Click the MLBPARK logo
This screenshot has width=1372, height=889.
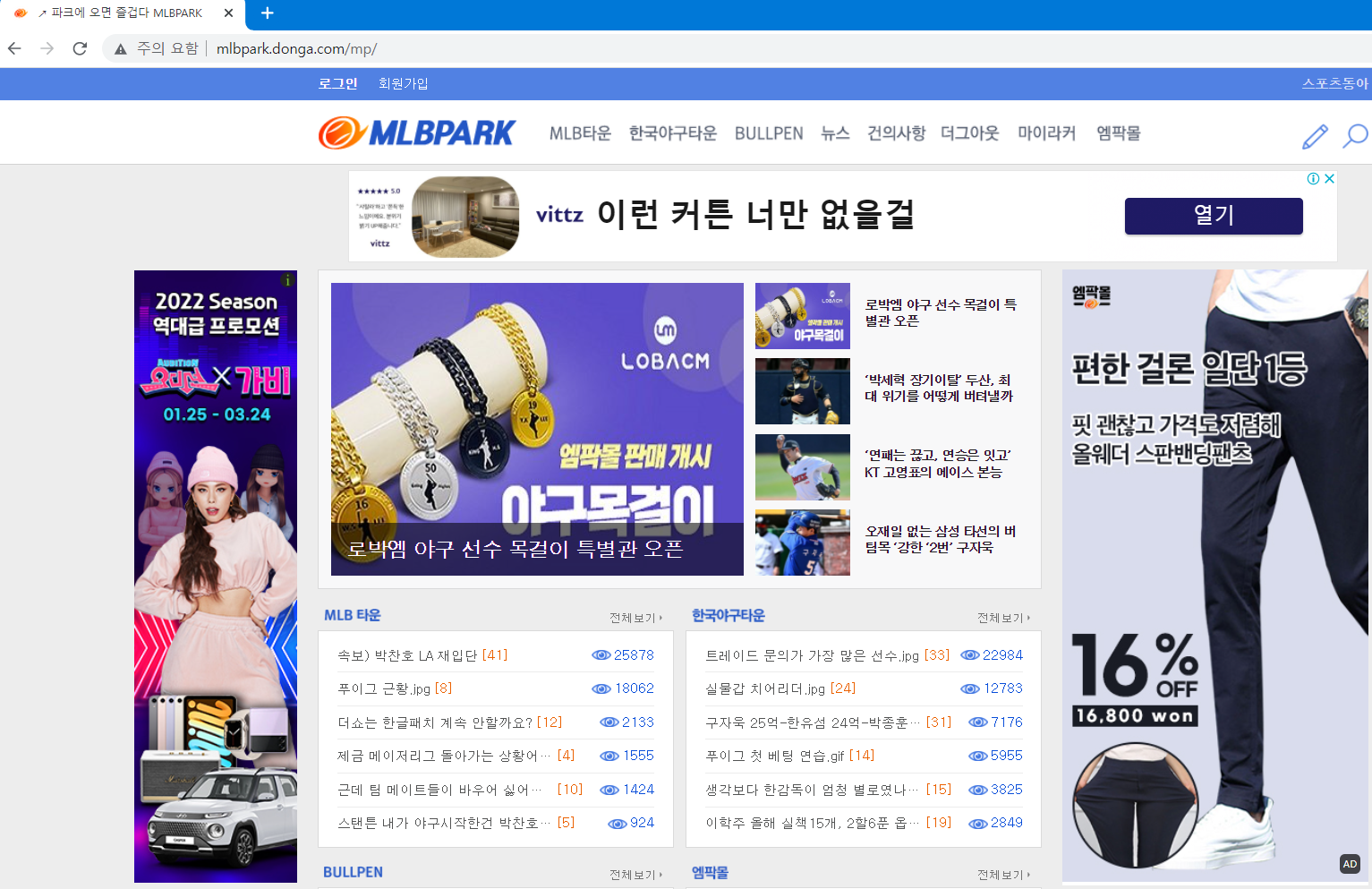point(417,132)
